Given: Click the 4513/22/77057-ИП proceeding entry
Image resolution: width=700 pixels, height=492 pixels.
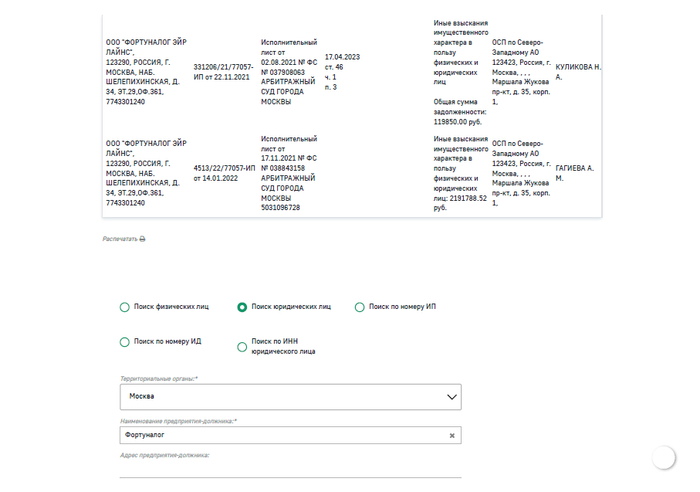Looking at the screenshot, I should tap(223, 174).
